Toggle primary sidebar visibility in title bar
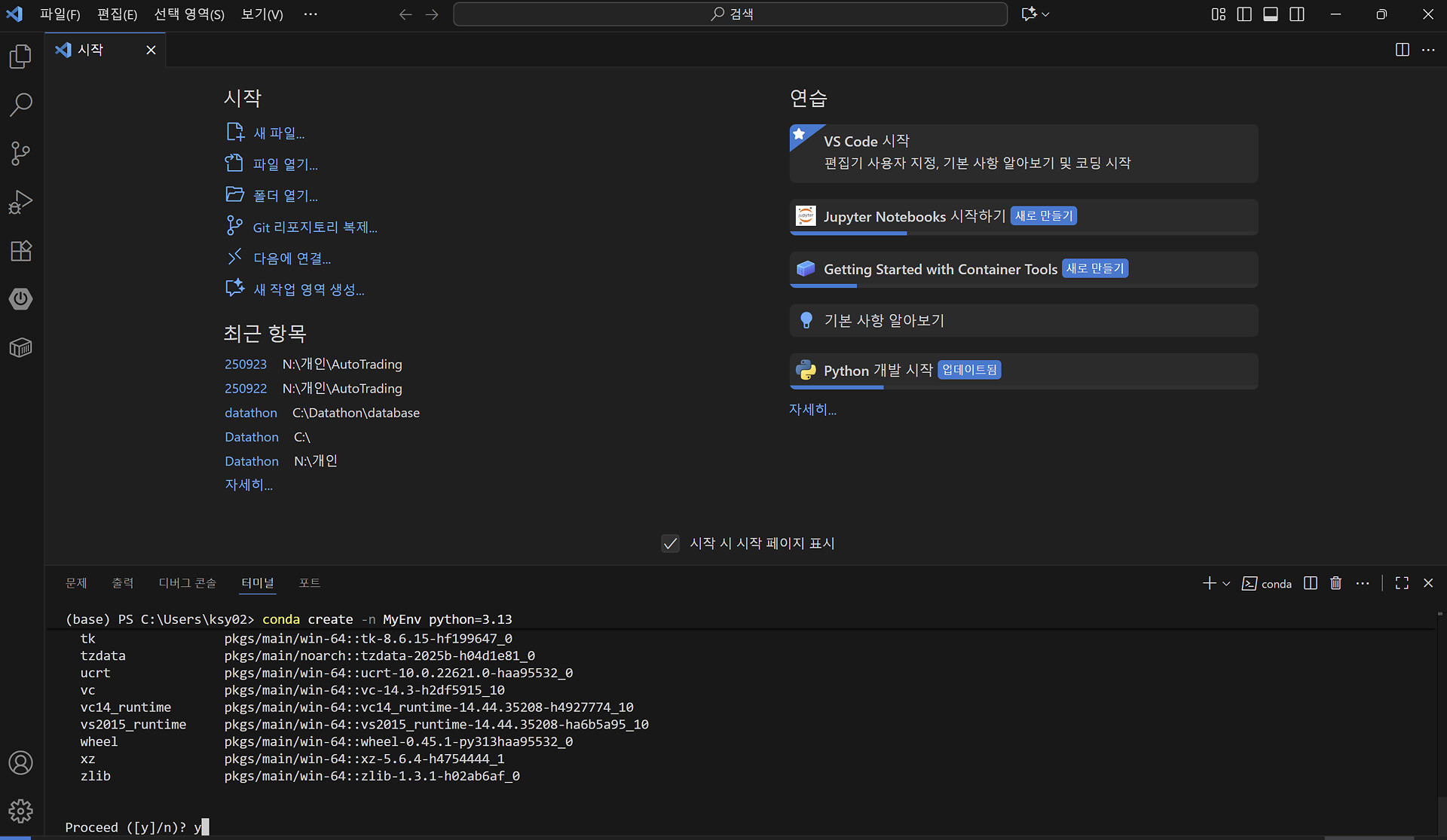The width and height of the screenshot is (1447, 840). (1244, 14)
